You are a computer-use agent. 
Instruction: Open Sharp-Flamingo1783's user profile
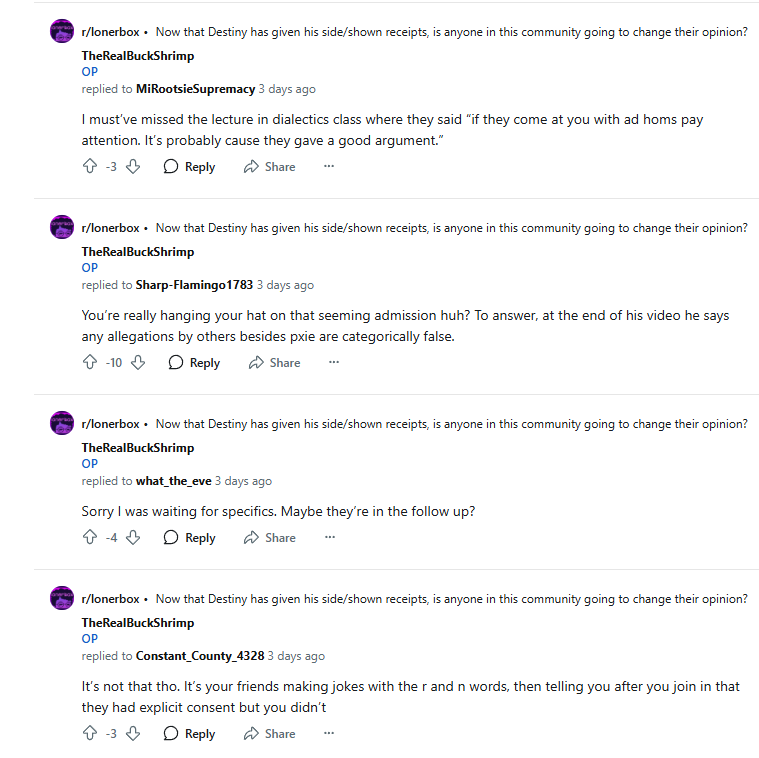[x=194, y=285]
